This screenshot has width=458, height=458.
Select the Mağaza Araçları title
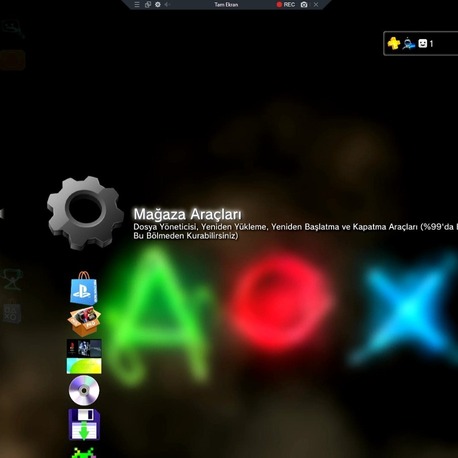pyautogui.click(x=187, y=214)
